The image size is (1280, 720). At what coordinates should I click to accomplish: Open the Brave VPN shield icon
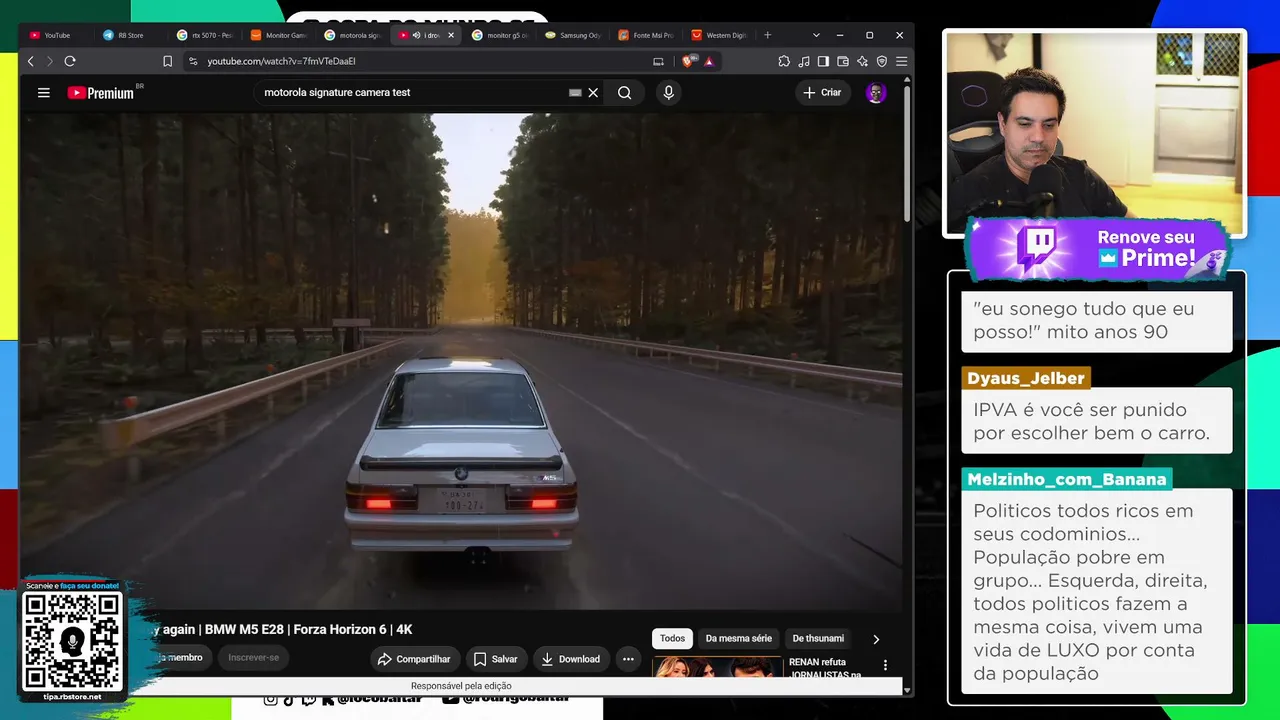(882, 61)
